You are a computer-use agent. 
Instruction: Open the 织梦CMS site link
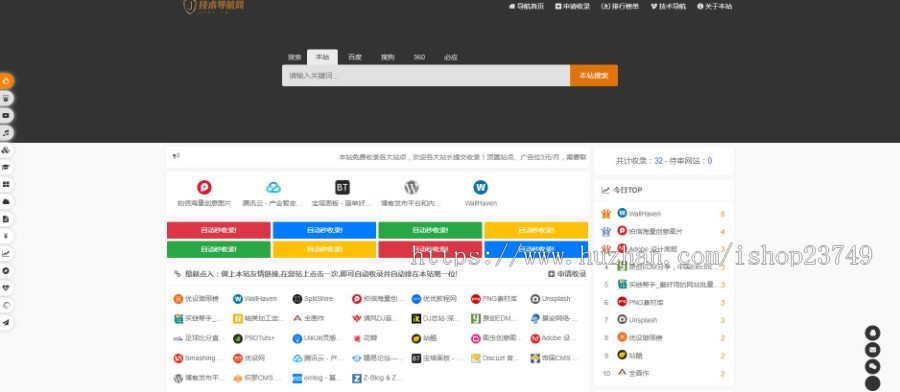click(258, 378)
